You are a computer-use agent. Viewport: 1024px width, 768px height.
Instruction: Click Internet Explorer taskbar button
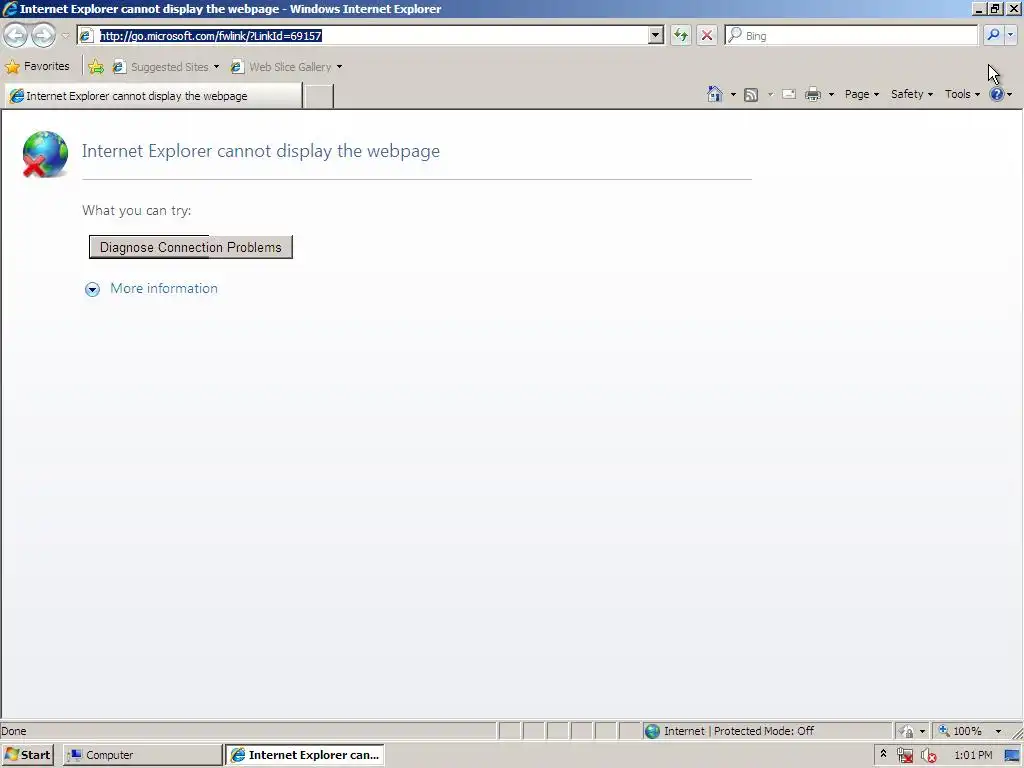[x=306, y=755]
